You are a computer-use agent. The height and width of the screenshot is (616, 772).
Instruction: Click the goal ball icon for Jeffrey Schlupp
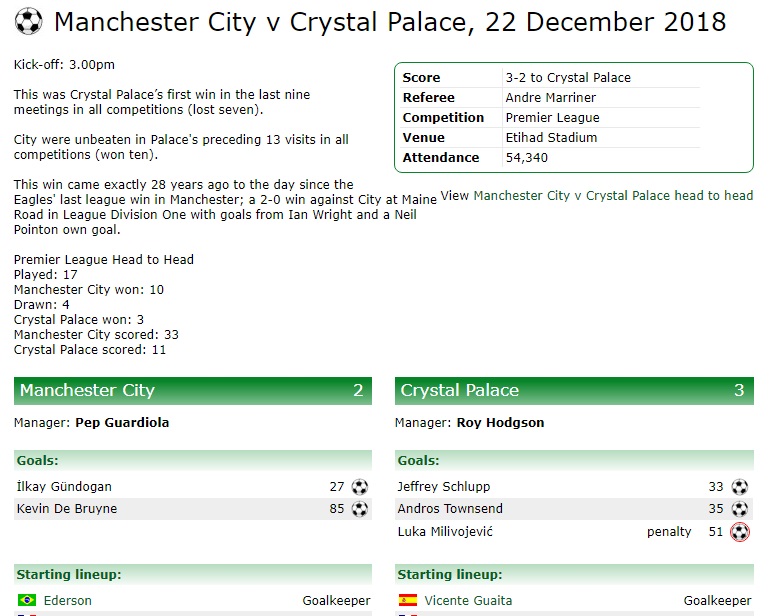[740, 487]
